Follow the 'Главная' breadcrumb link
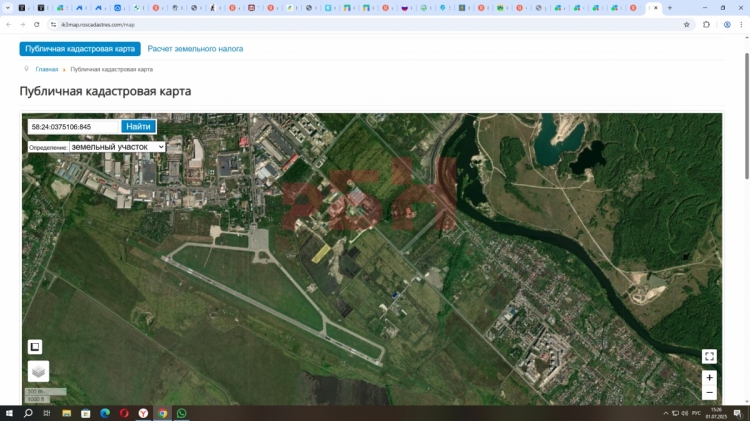750x421 pixels. click(x=47, y=70)
